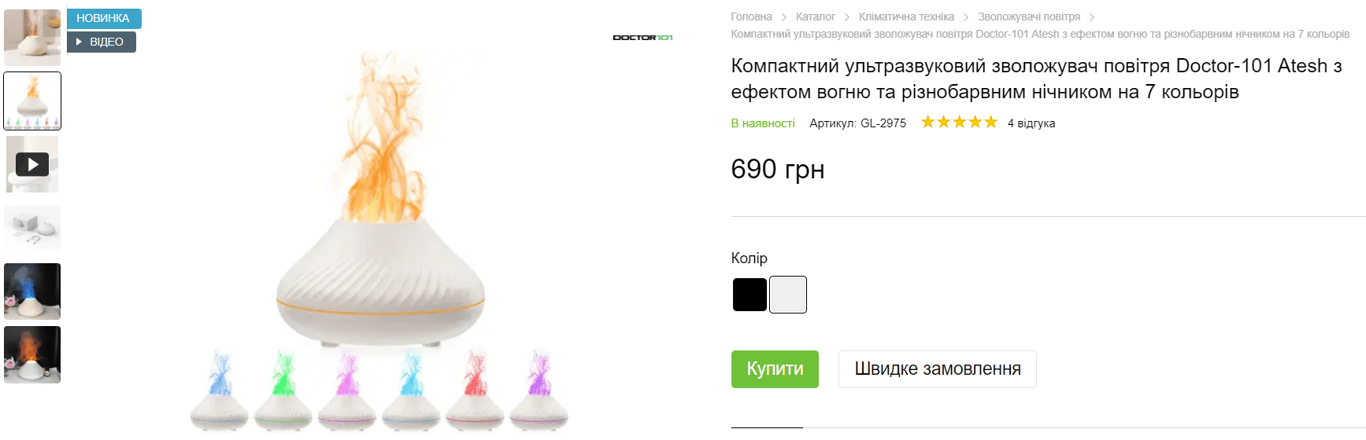This screenshot has height=440, width=1366.
Task: Select the first thumbnail of white humidifier
Action: 32,38
